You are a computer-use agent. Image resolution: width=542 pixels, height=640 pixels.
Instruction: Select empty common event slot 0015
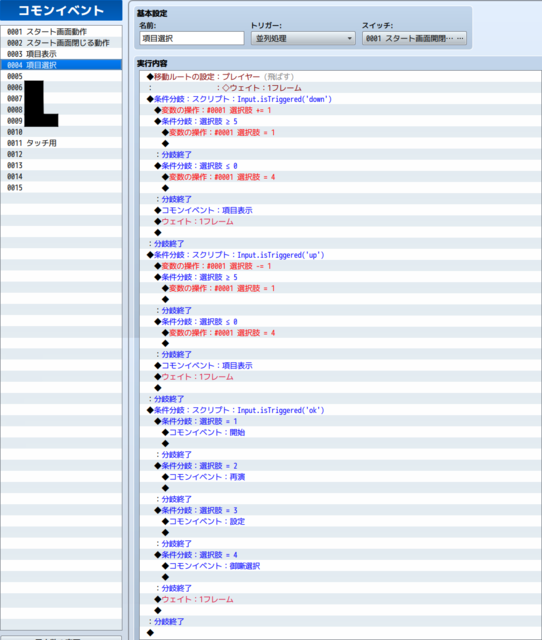point(61,188)
